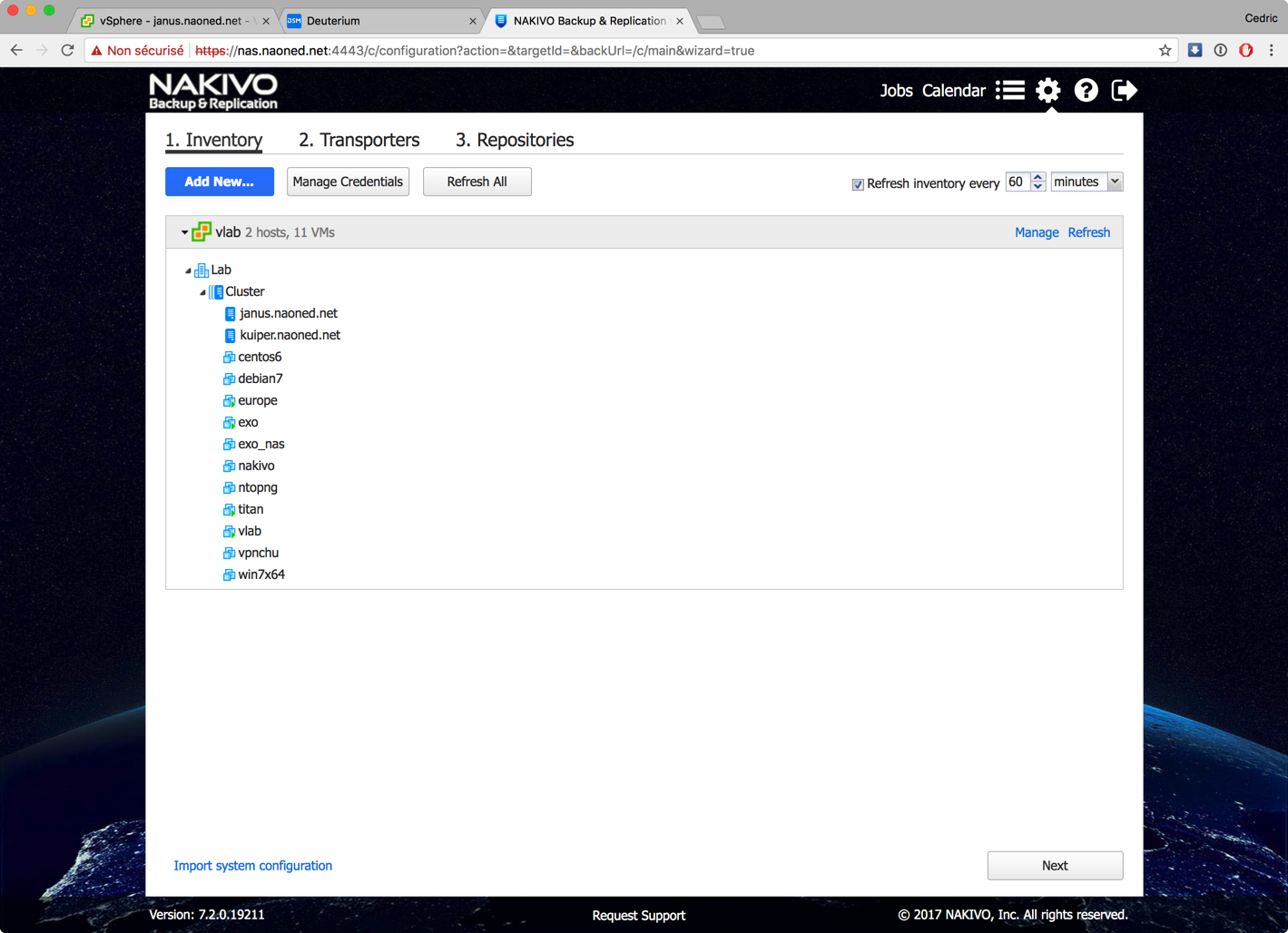Click the Cluster icon in the tree
The image size is (1288, 933).
(216, 292)
